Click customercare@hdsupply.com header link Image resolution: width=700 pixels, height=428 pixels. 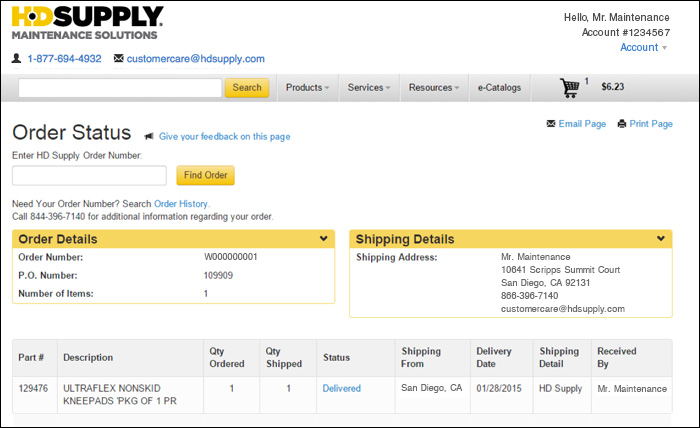[196, 58]
